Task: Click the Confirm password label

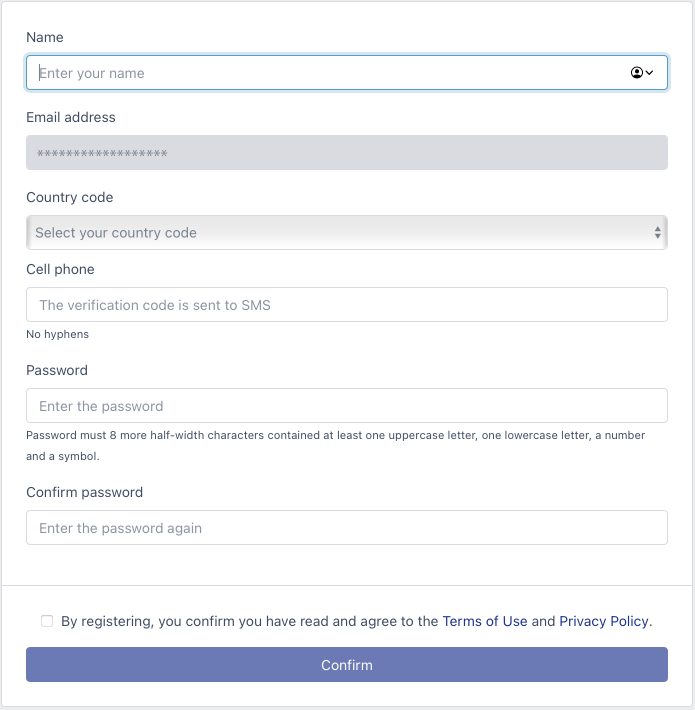Action: click(x=85, y=492)
